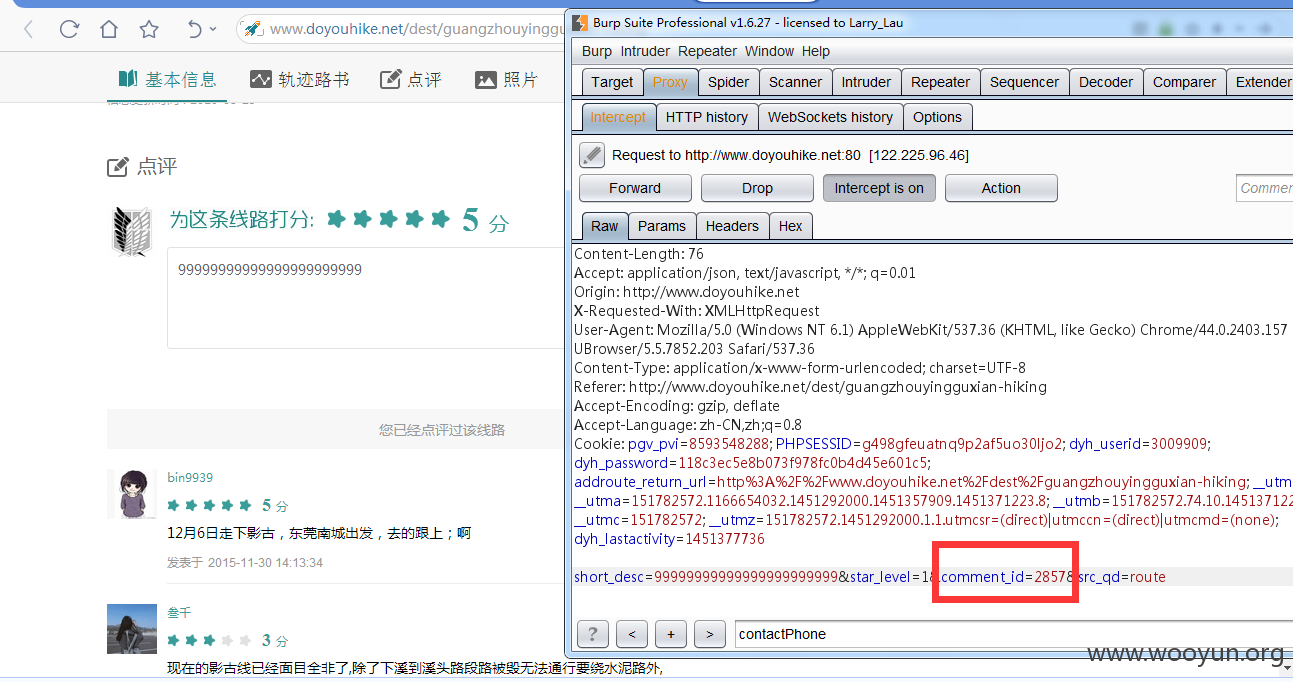The height and width of the screenshot is (682, 1293).
Task: Open the 基本信息 tab
Action: (167, 79)
